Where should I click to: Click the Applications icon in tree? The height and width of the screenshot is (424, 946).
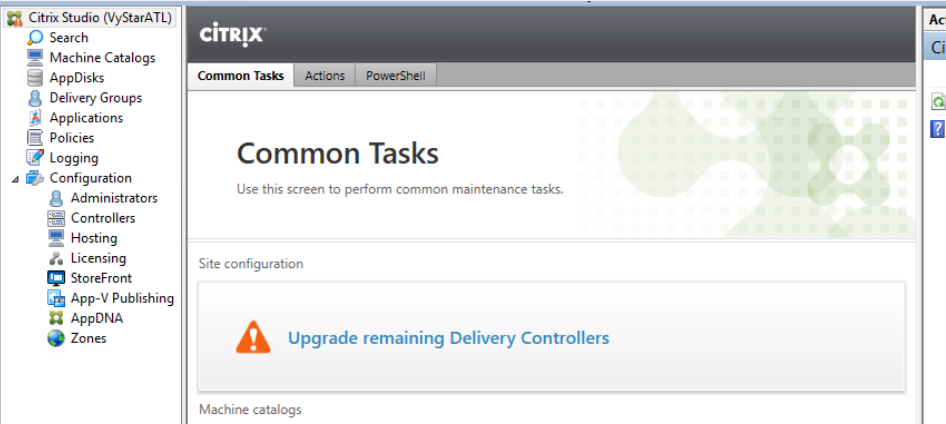tap(36, 118)
